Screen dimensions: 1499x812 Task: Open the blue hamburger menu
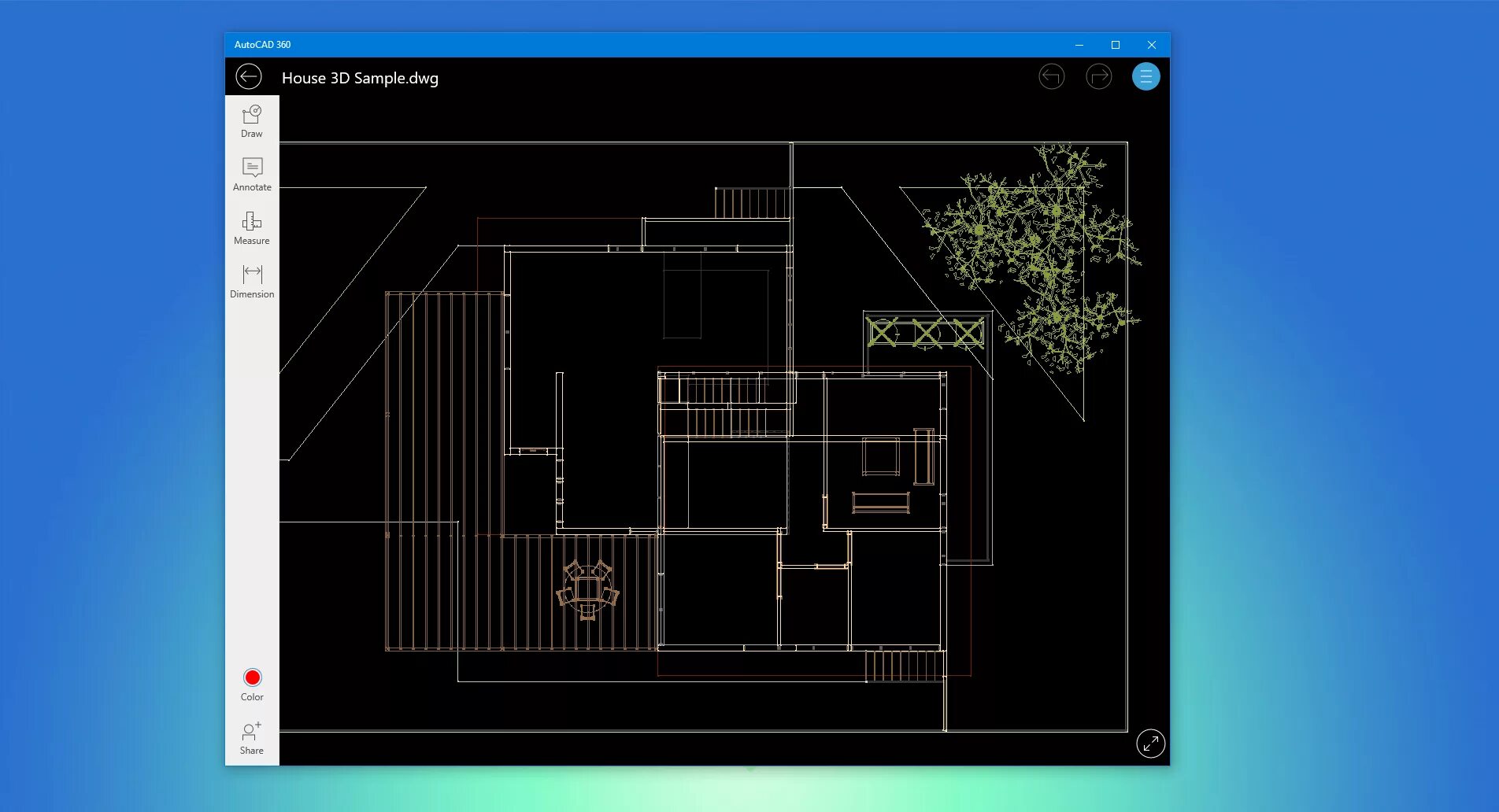point(1146,76)
